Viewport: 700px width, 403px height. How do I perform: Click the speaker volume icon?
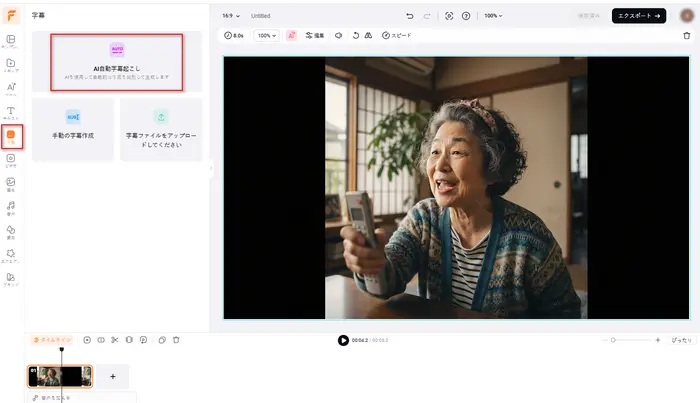coord(340,35)
